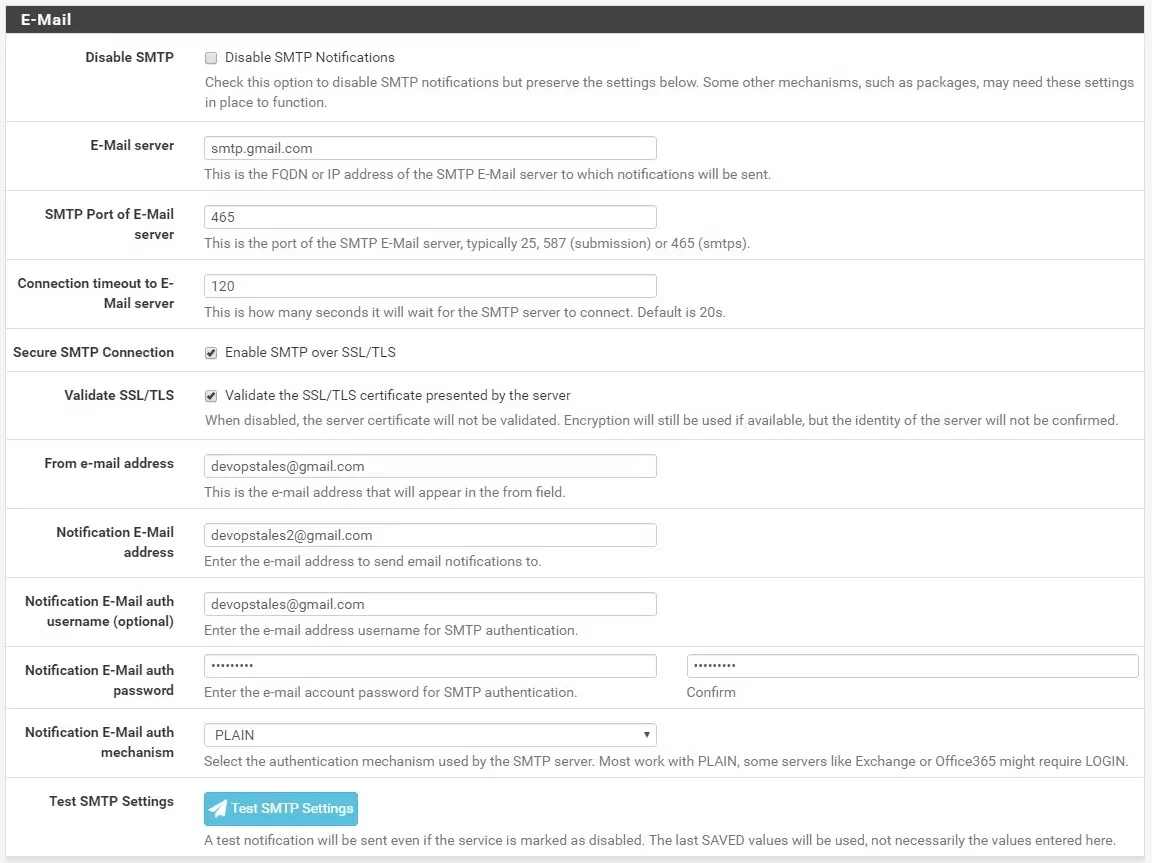Click the connection timeout field showing 120
The height and width of the screenshot is (863, 1152).
click(x=429, y=286)
